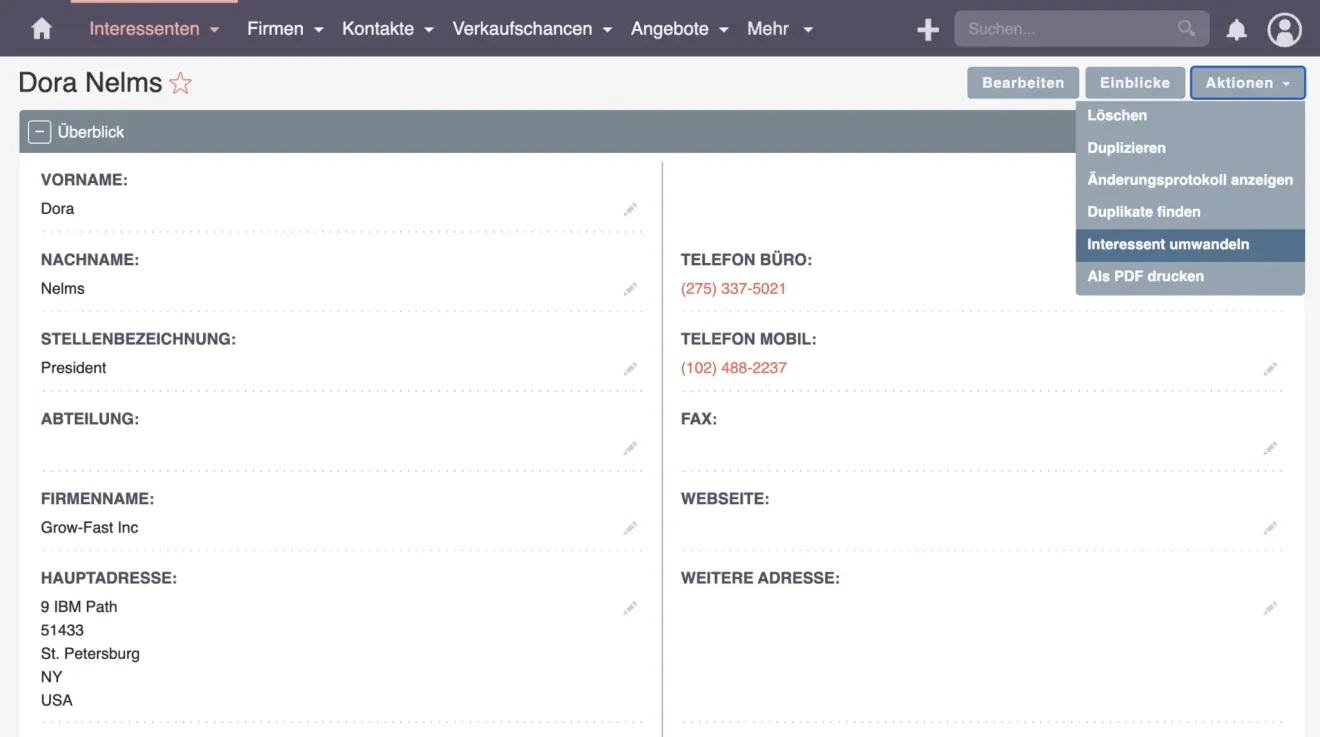This screenshot has height=737, width=1320.
Task: Call the Telefon Büro number link
Action: point(734,288)
